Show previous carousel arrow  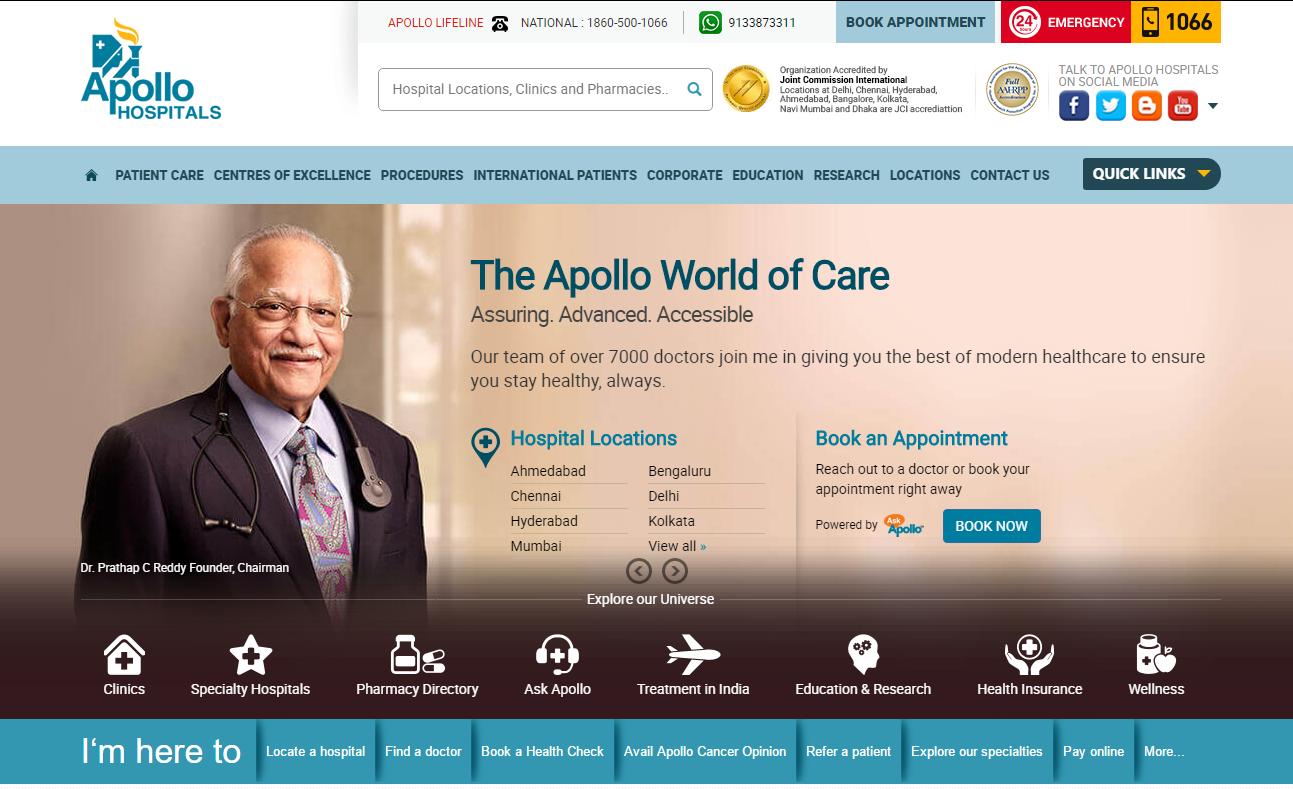(x=639, y=571)
